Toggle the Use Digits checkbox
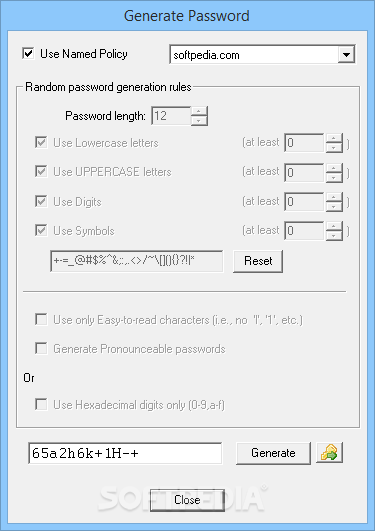375x531 pixels. [41, 201]
